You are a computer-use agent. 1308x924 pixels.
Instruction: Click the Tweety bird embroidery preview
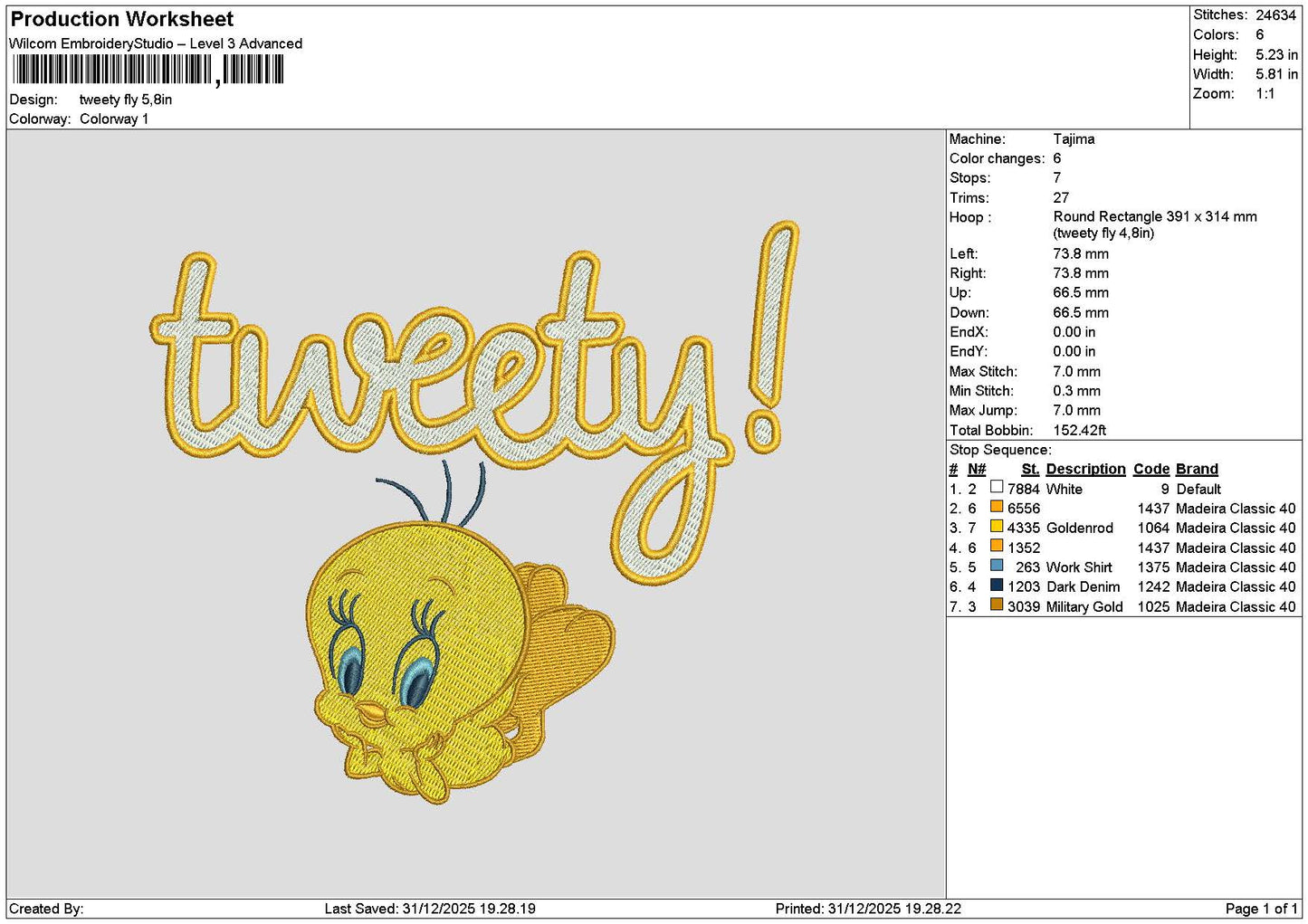(x=459, y=632)
